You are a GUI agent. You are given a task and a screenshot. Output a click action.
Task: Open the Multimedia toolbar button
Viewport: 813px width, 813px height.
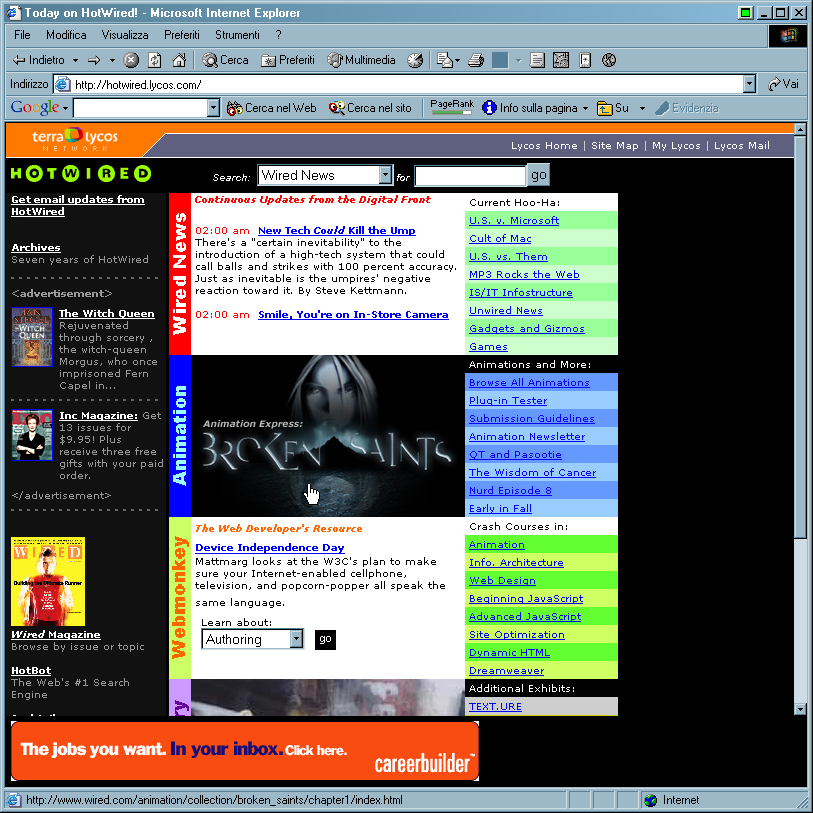pos(361,60)
